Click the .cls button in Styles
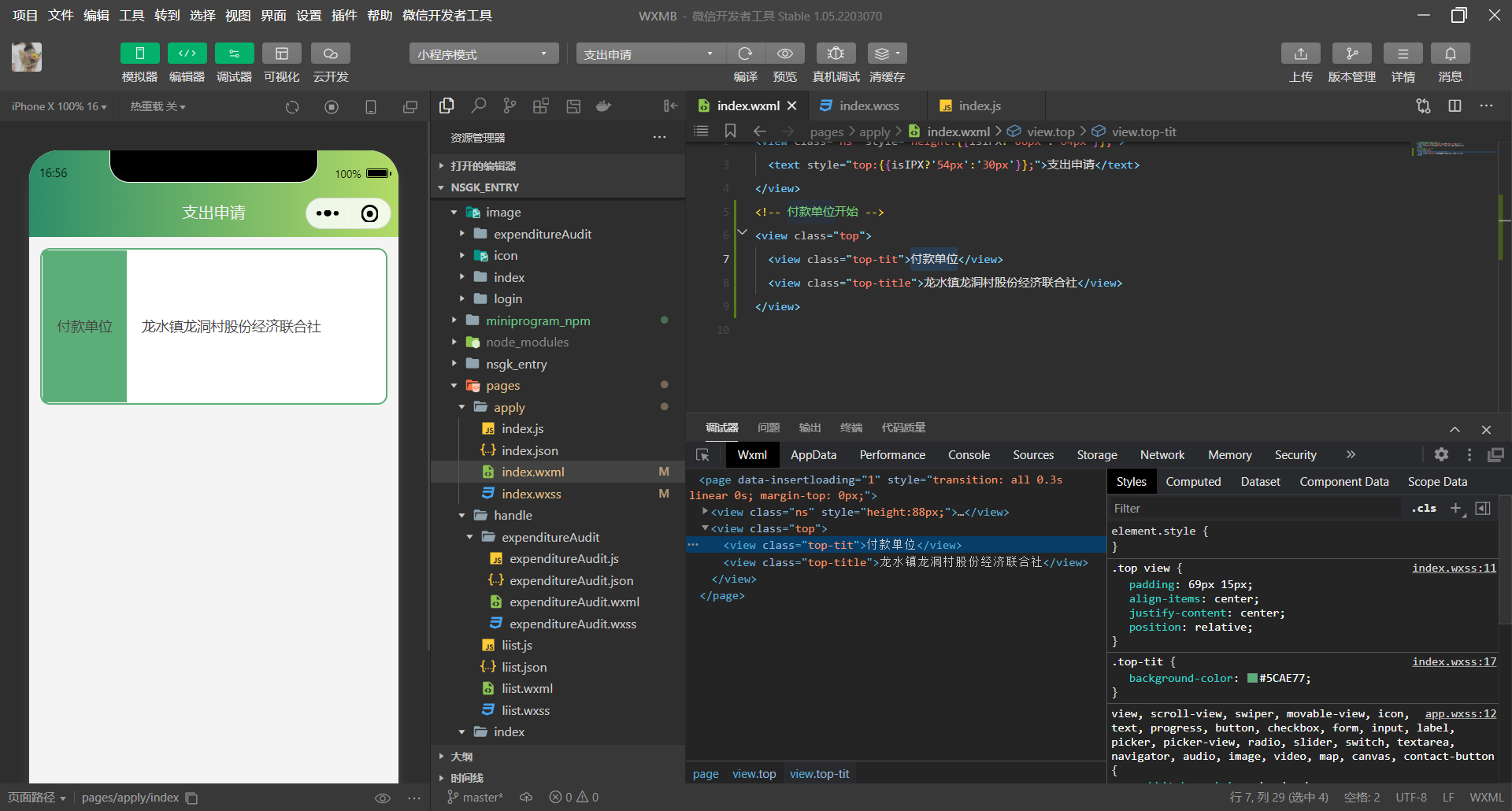 point(1423,509)
